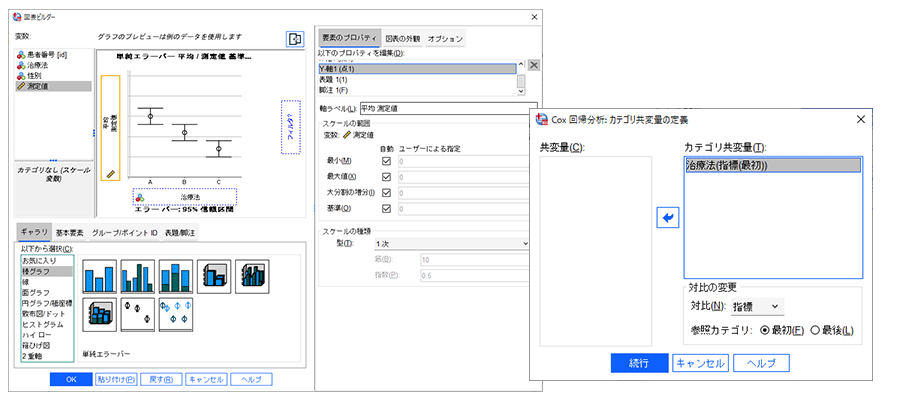Click the properties list scroll up arrow
900x400 pixels.
click(521, 64)
